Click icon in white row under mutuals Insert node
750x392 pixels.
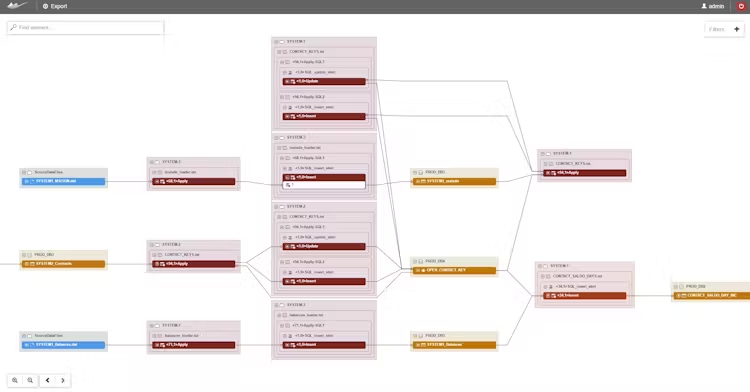coord(288,185)
